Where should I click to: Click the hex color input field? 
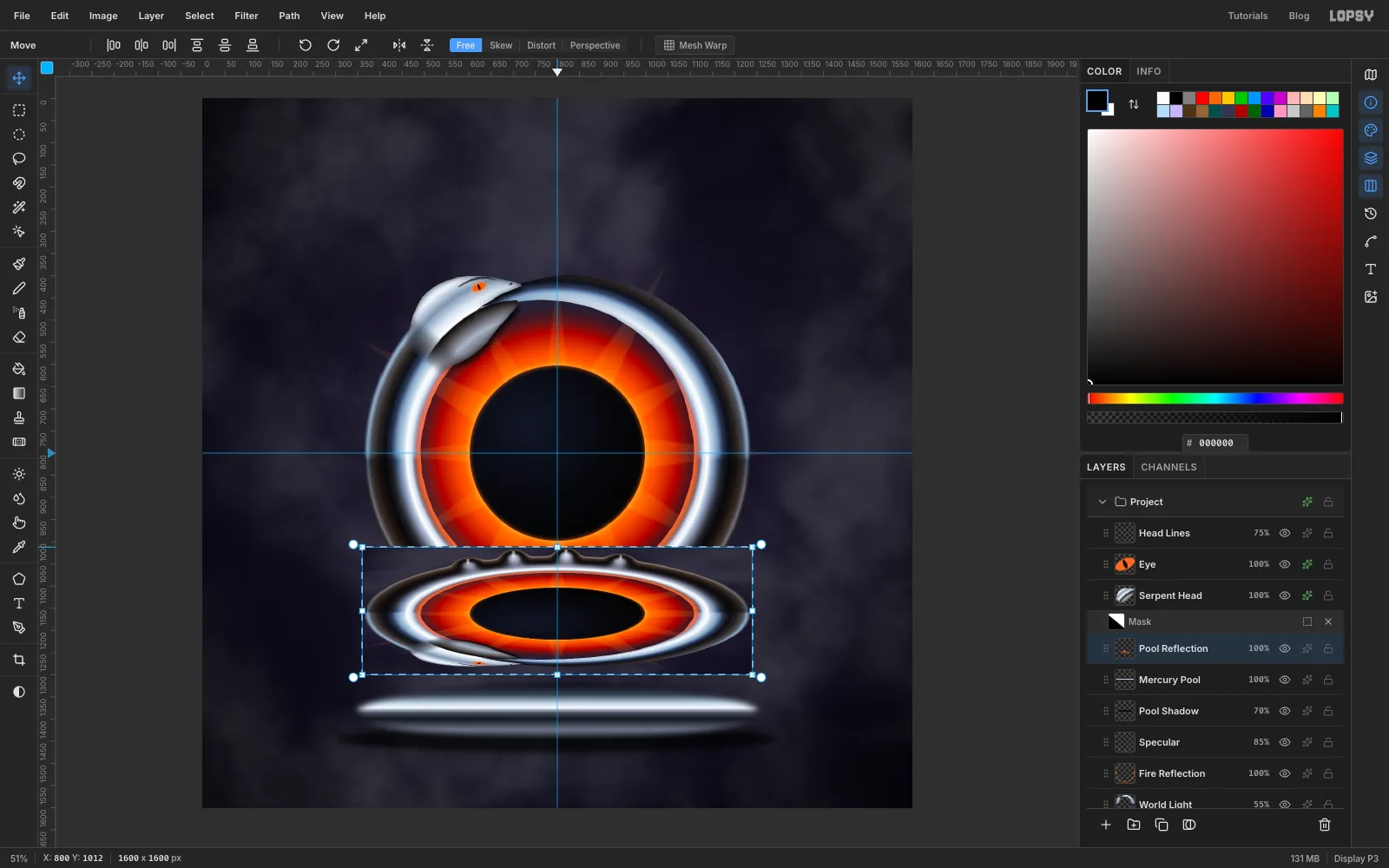coord(1215,443)
